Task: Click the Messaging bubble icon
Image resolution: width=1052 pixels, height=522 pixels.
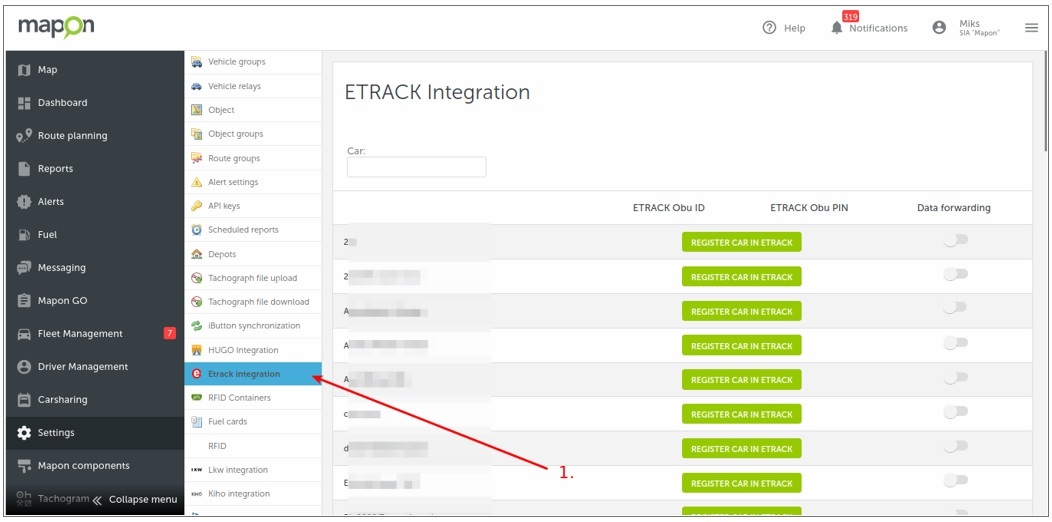Action: click(24, 268)
